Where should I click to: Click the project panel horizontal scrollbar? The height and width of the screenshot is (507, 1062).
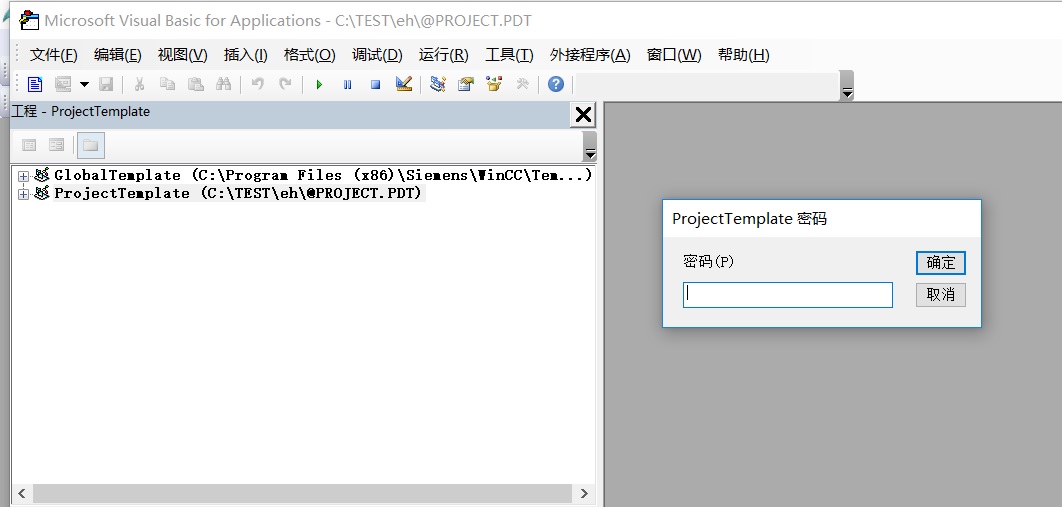click(300, 494)
